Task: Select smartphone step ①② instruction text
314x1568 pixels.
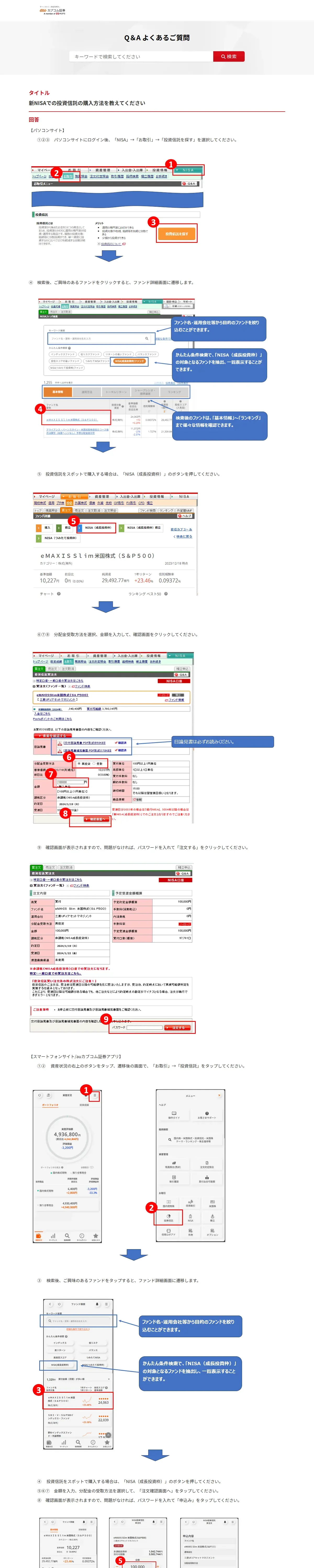Action: click(142, 1066)
